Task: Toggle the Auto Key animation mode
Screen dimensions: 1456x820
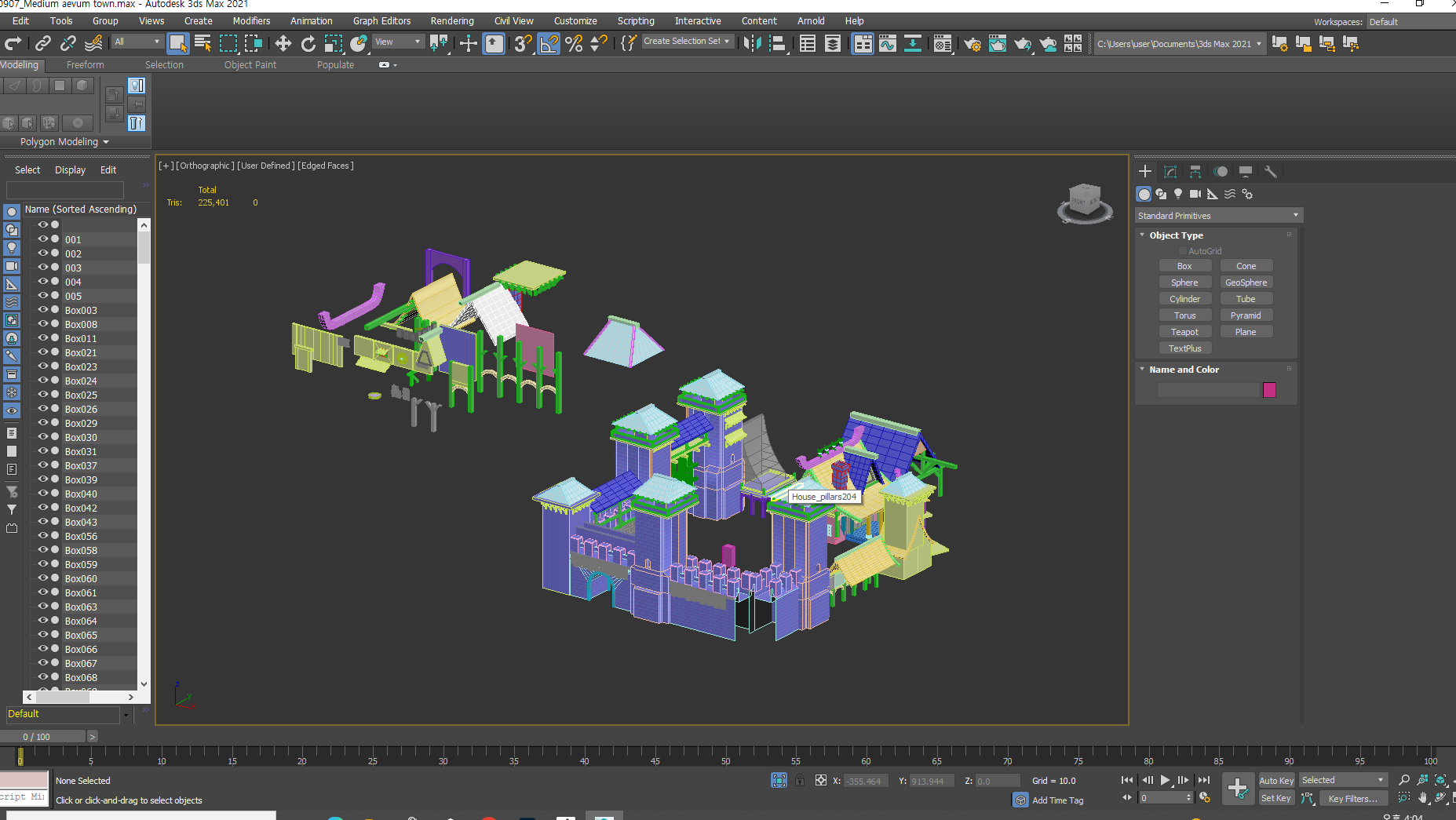Action: pyautogui.click(x=1275, y=780)
